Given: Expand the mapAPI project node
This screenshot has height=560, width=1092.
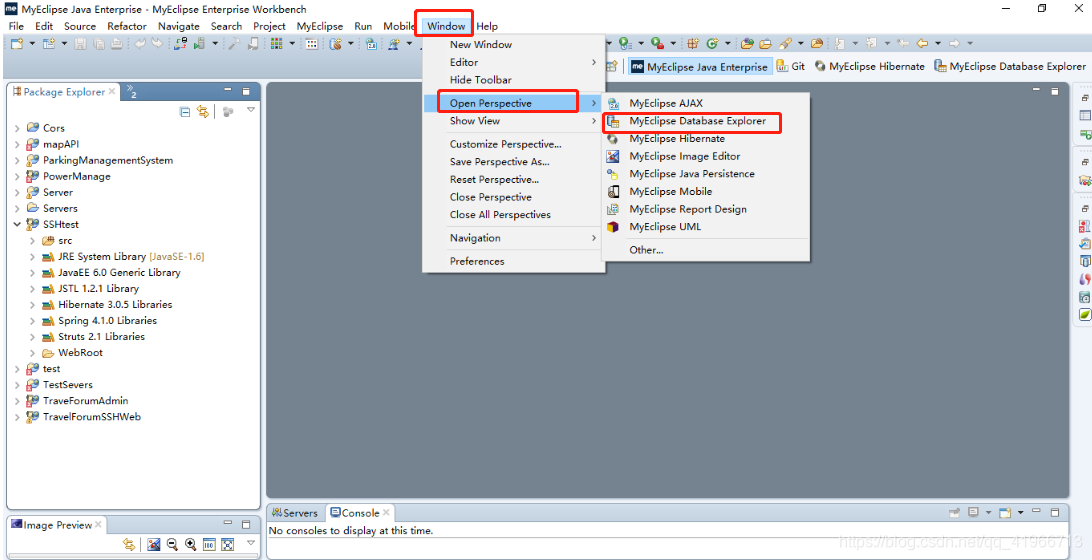Looking at the screenshot, I should (17, 144).
